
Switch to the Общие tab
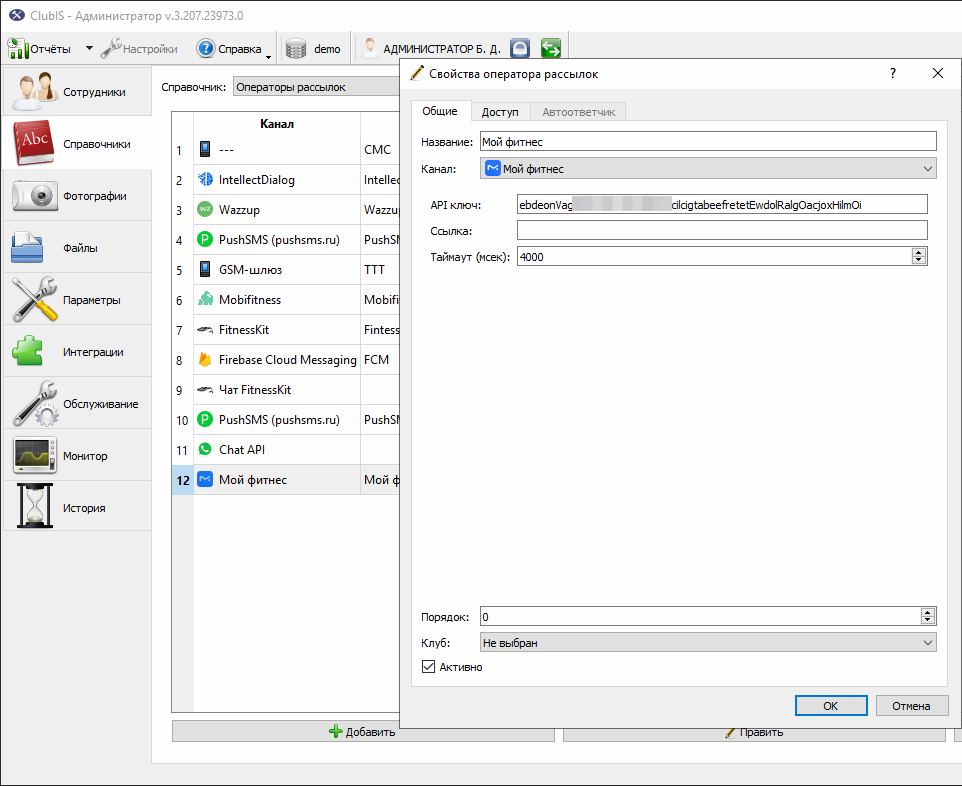pyautogui.click(x=440, y=111)
